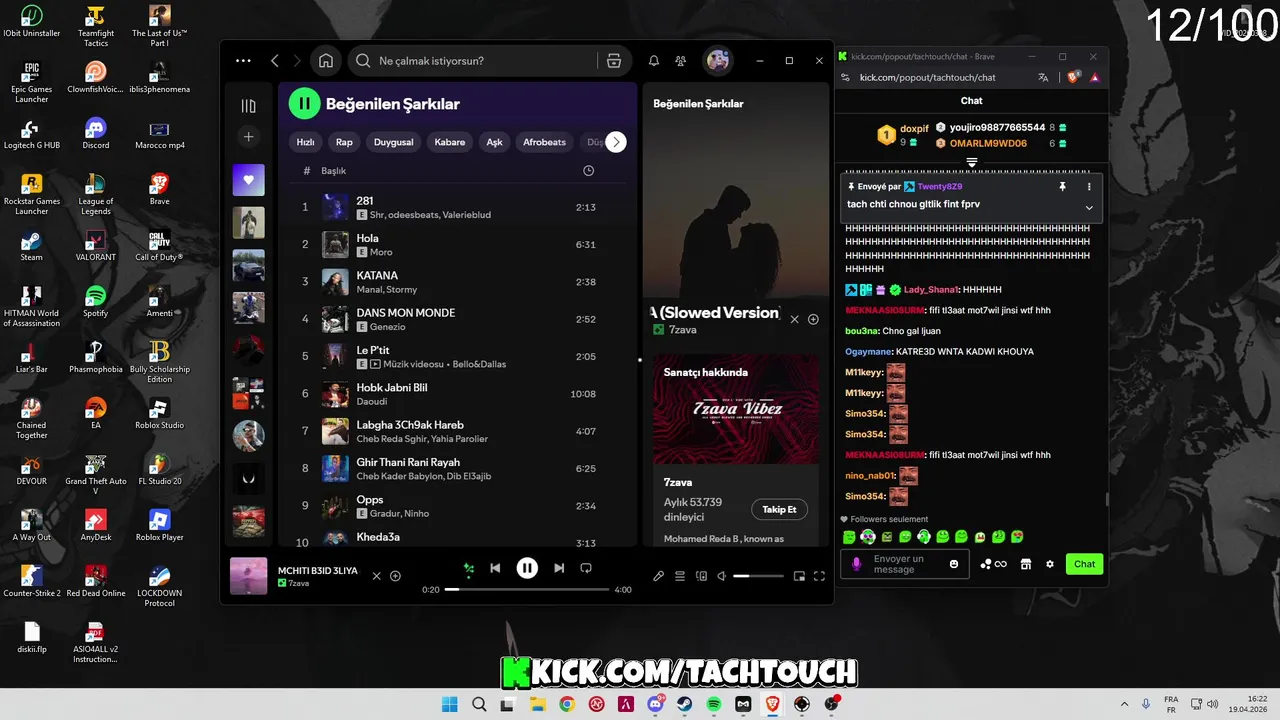Open the Friend Activity icon

[681, 61]
